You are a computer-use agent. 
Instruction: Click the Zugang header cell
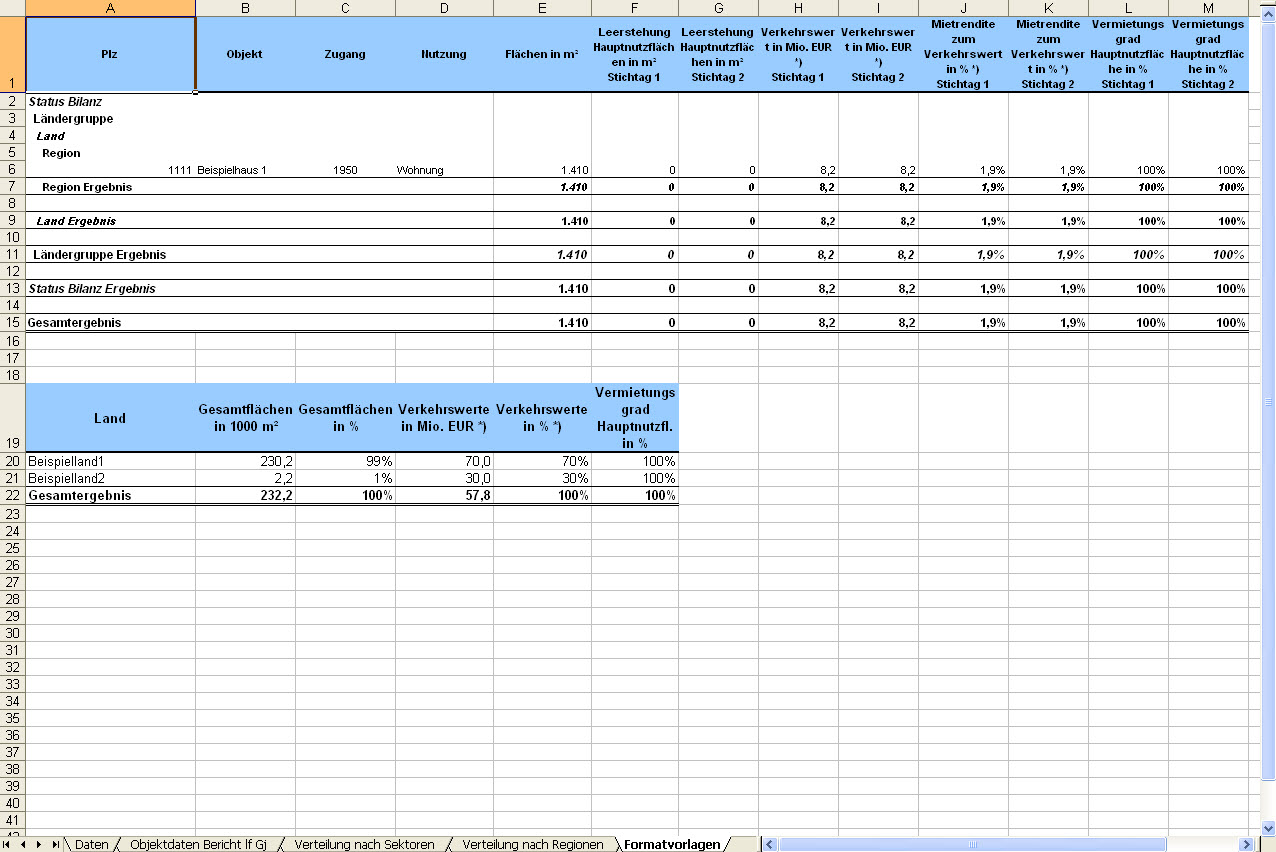tap(345, 54)
